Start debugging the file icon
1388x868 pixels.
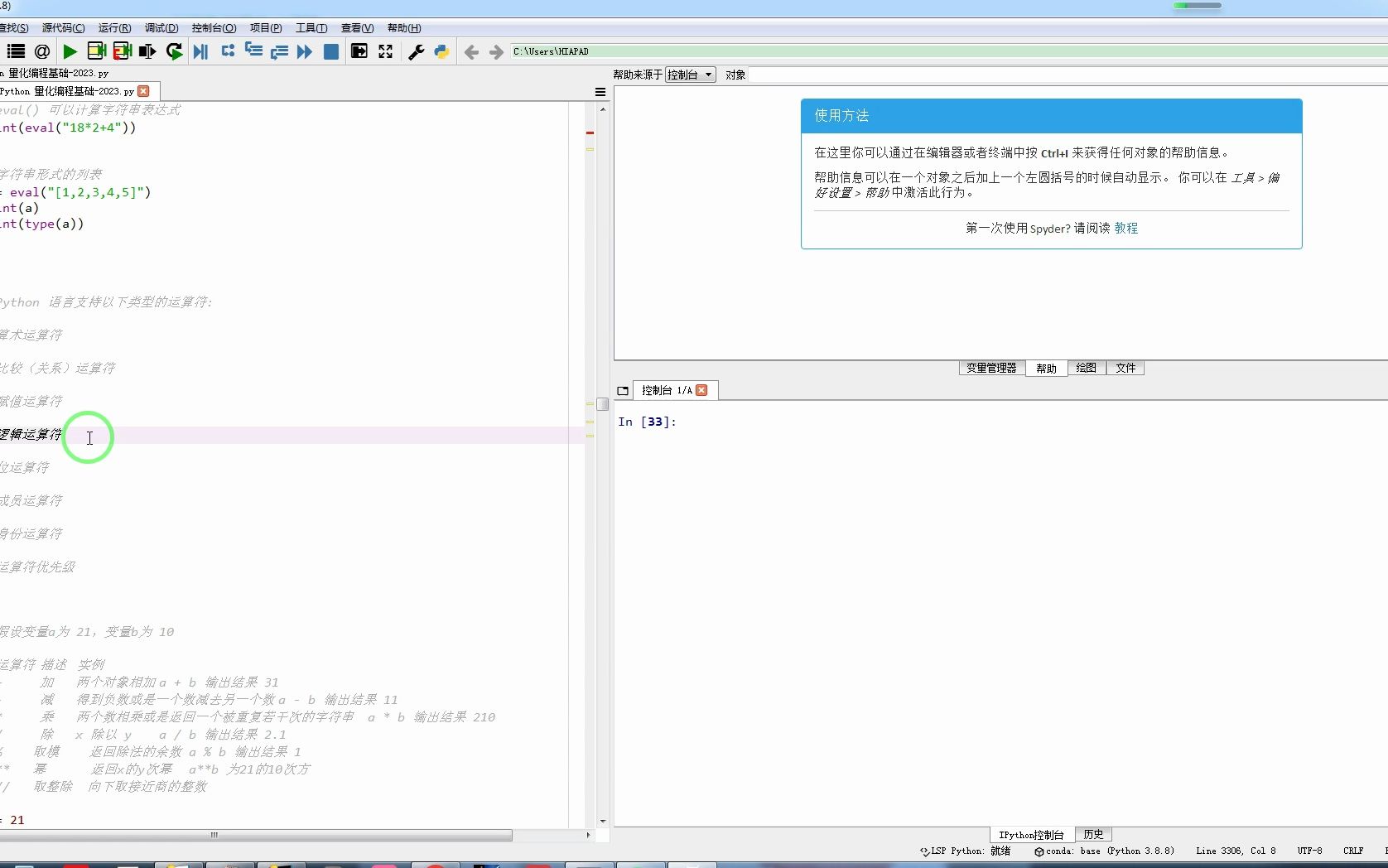(200, 51)
